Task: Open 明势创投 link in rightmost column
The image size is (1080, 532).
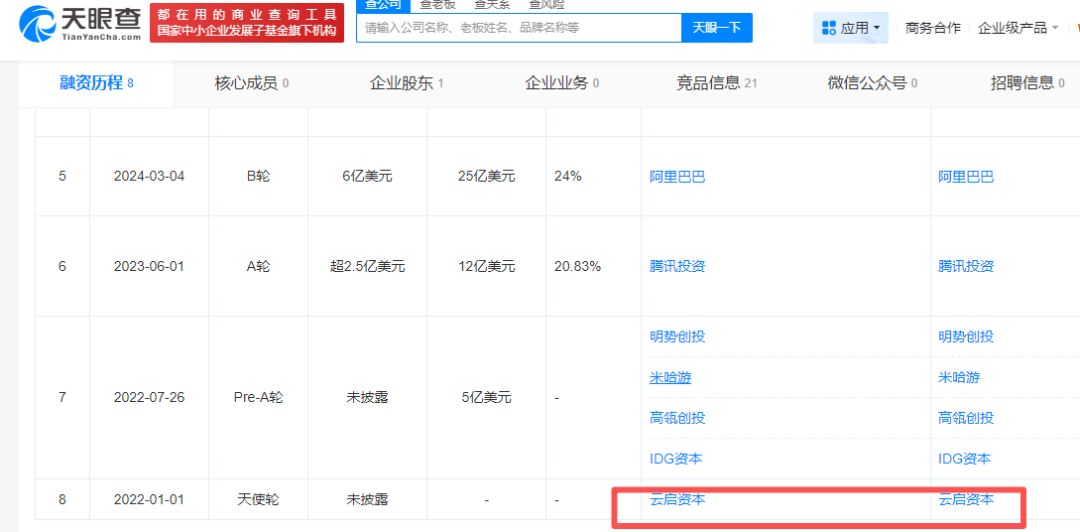Action: pos(966,337)
